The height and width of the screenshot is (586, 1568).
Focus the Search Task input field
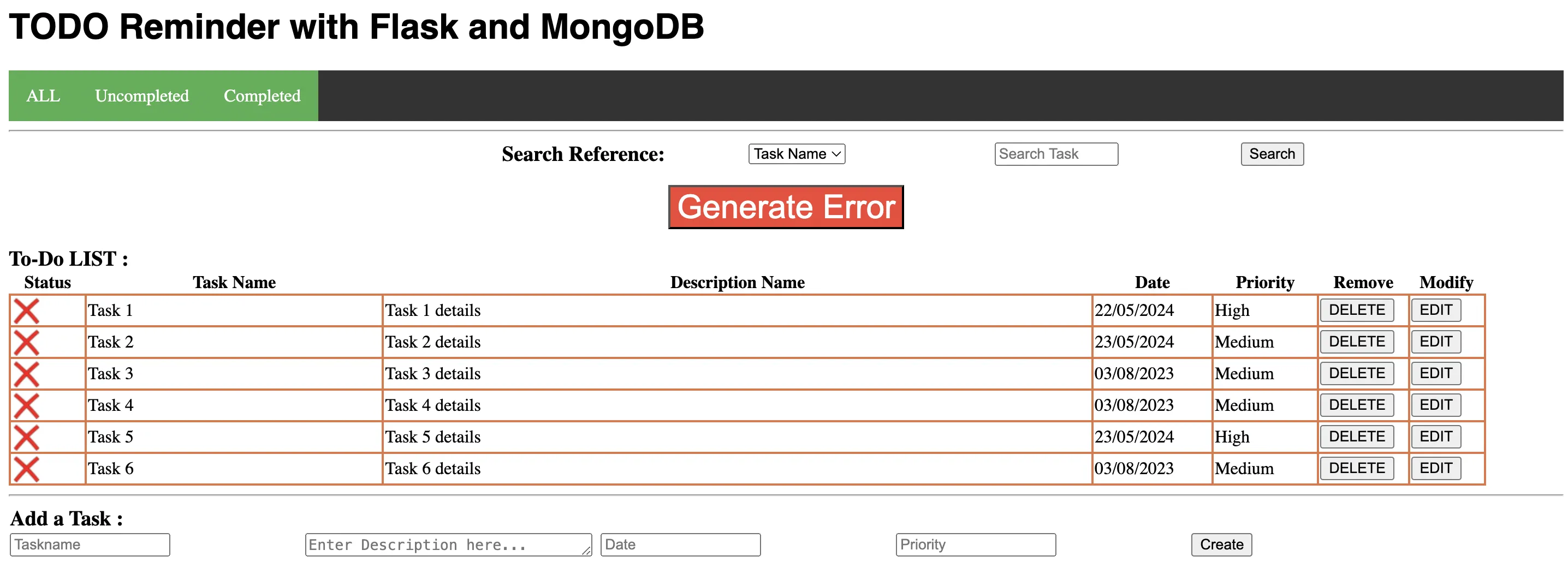pyautogui.click(x=1055, y=154)
